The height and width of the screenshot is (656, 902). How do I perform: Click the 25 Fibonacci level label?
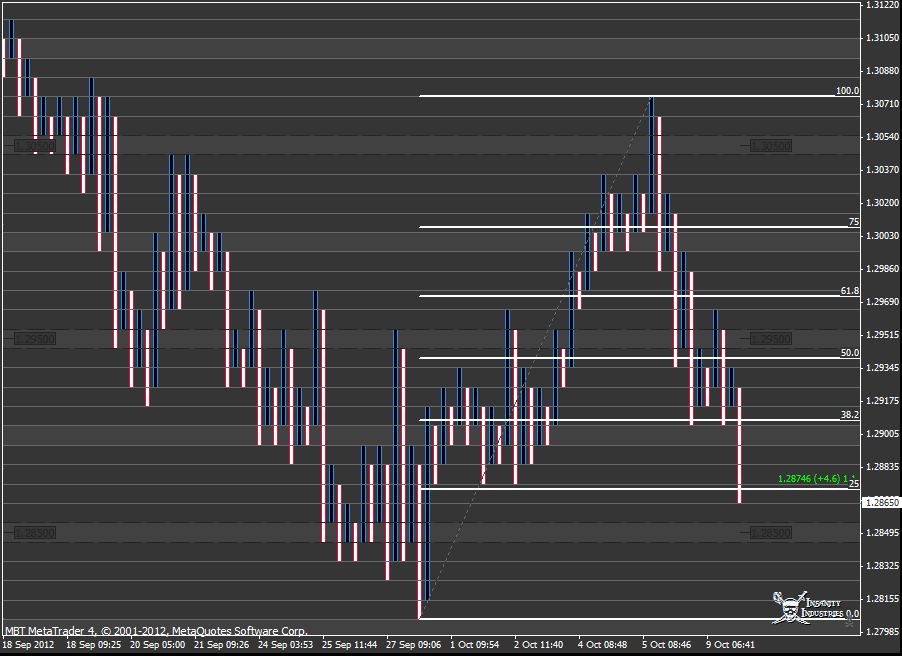(854, 483)
